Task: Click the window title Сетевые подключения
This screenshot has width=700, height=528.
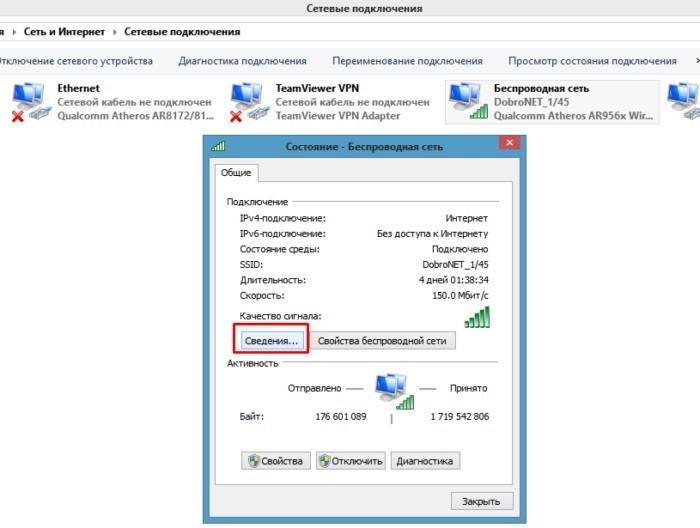Action: point(364,8)
